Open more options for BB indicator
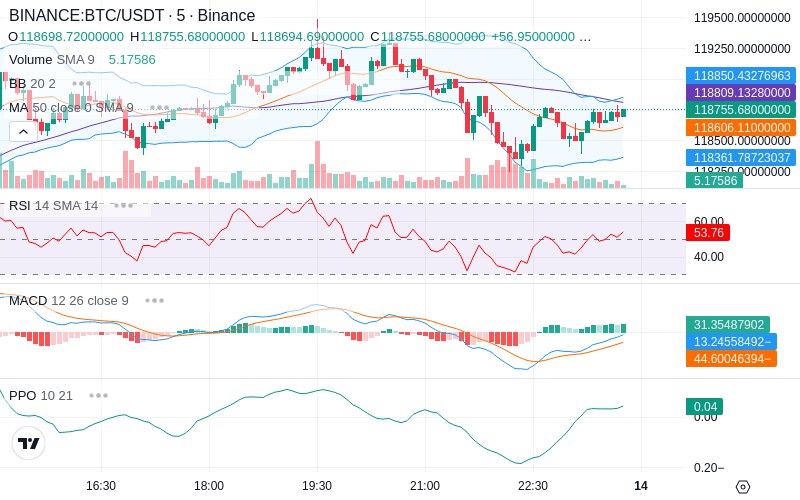Screen dimensions: 800x500 pyautogui.click(x=82, y=83)
